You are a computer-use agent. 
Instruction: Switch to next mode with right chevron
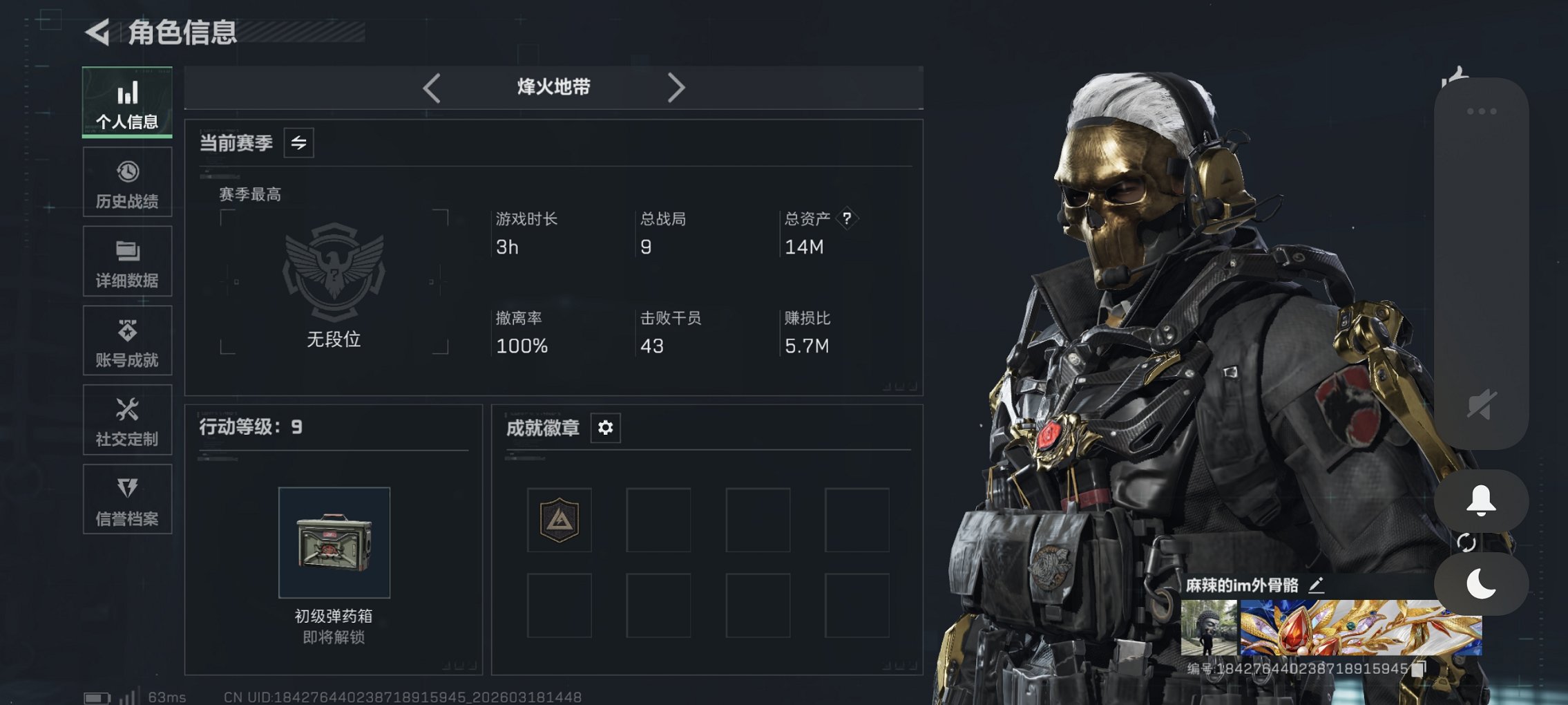[x=676, y=88]
